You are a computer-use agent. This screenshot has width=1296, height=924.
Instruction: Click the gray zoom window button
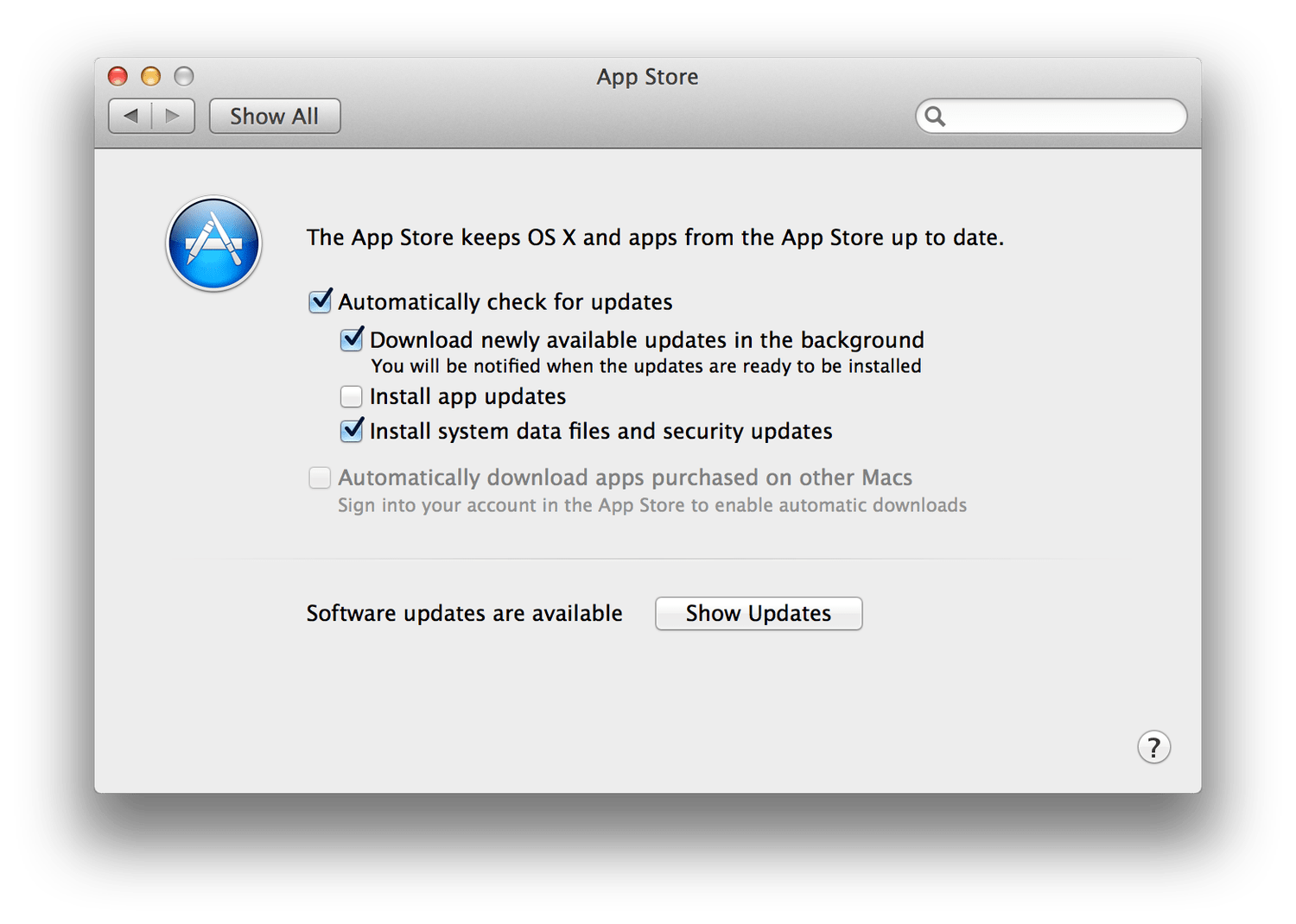(x=184, y=76)
